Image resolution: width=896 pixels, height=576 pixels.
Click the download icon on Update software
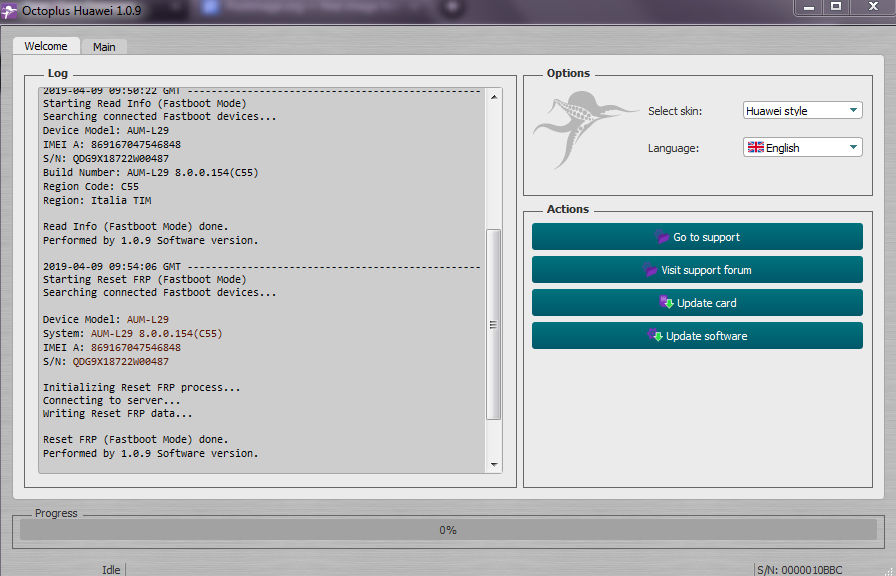tap(654, 335)
